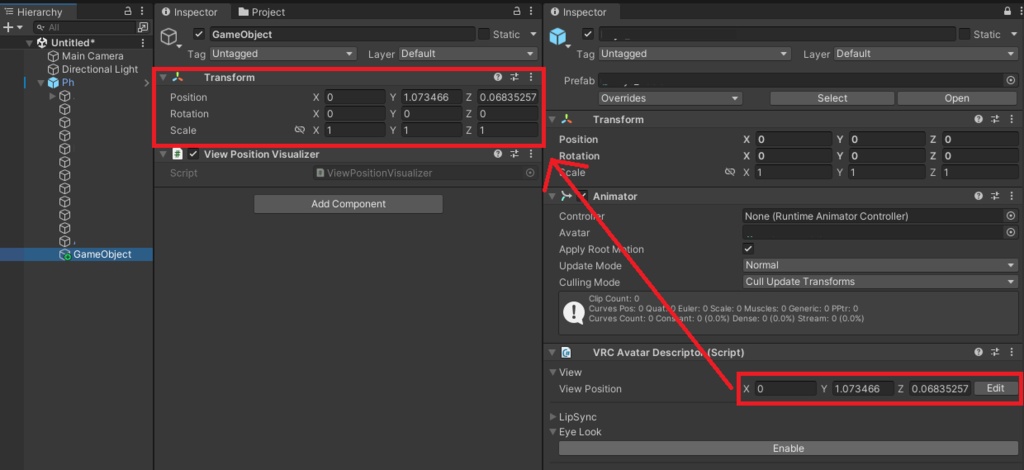Image resolution: width=1024 pixels, height=470 pixels.
Task: Click the Eye Look Enable button
Action: pos(788,448)
